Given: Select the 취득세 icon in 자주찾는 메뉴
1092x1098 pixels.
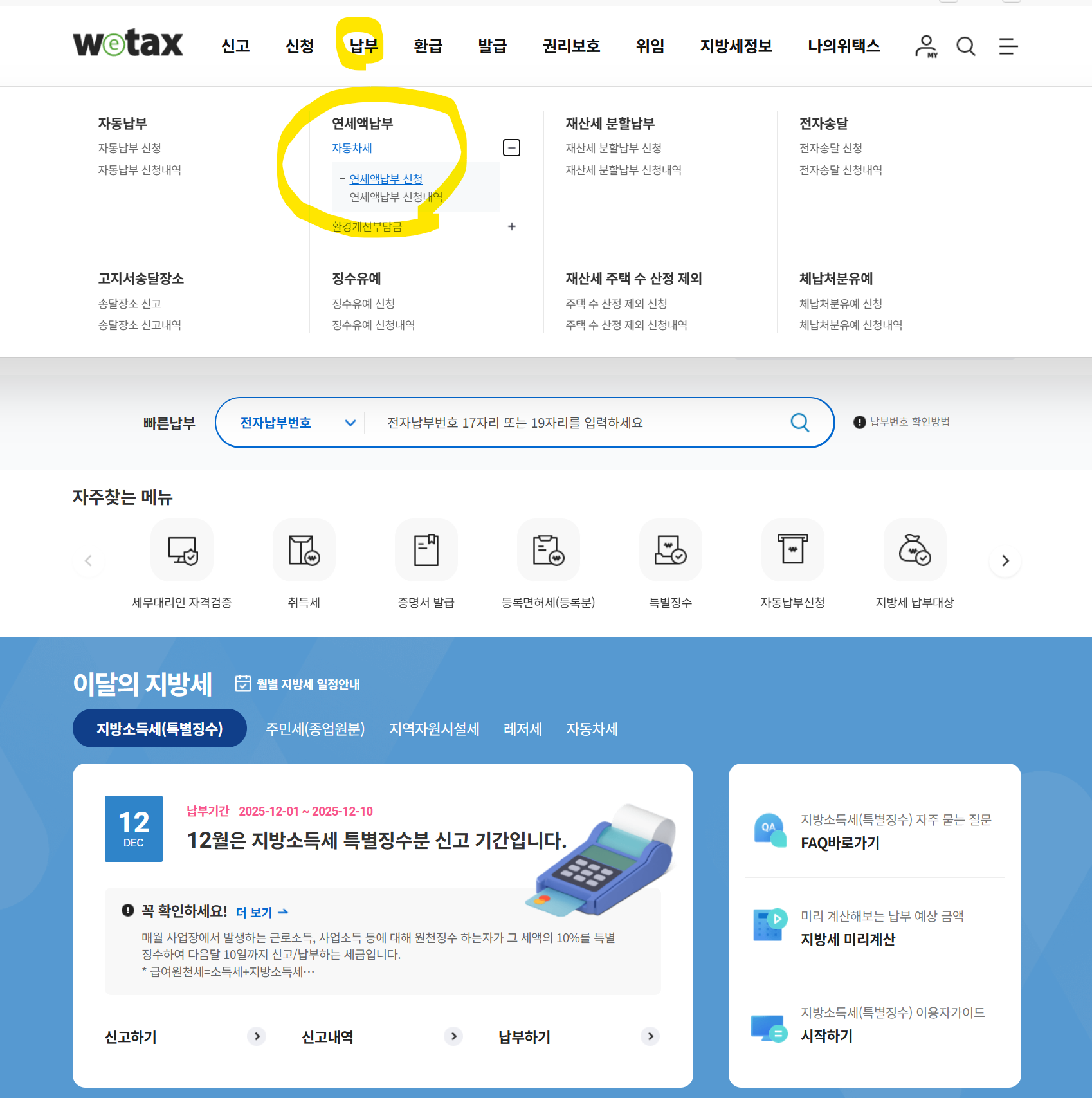Looking at the screenshot, I should [304, 550].
